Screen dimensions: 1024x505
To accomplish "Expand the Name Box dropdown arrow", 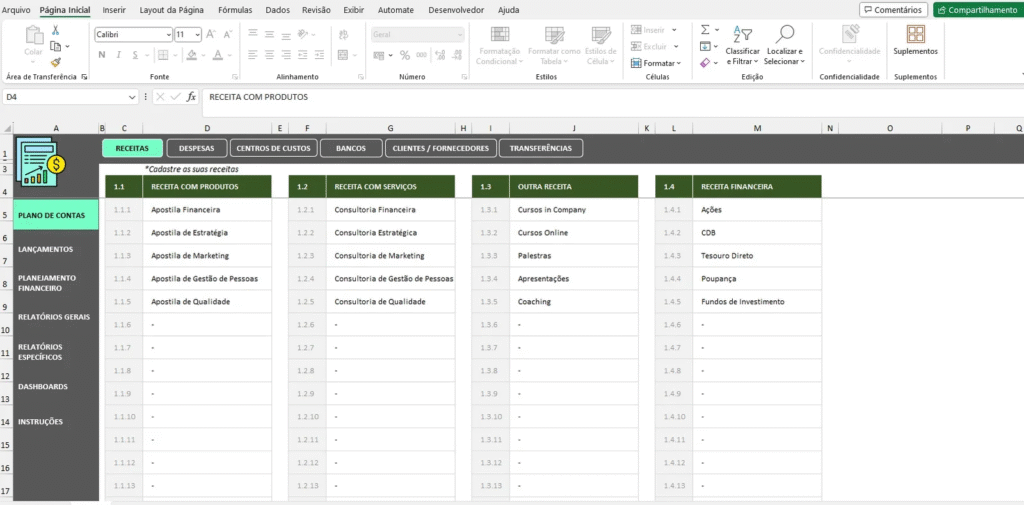I will pyautogui.click(x=132, y=97).
